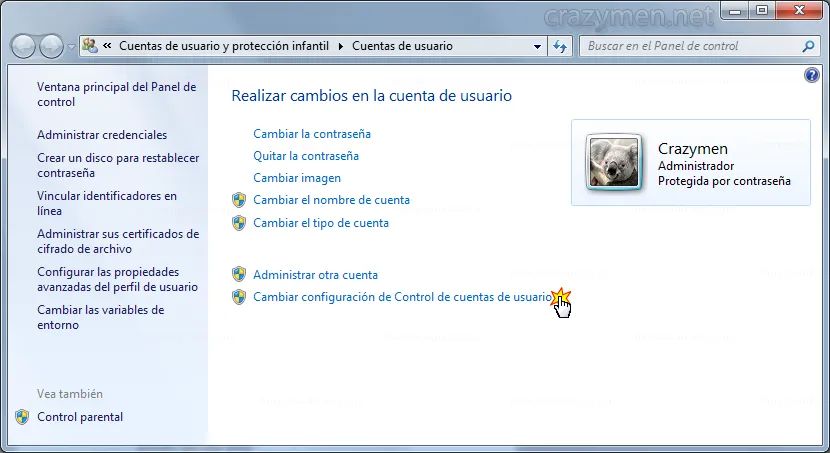Viewport: 830px width, 453px height.
Task: Select 'Cuentas de usuario' breadcrumb segment
Action: pos(402,46)
